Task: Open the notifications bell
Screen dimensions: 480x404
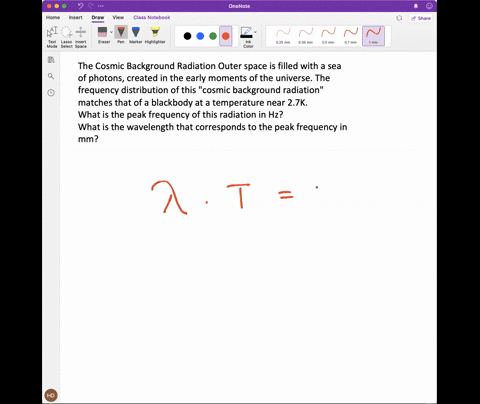Action: (416, 6)
